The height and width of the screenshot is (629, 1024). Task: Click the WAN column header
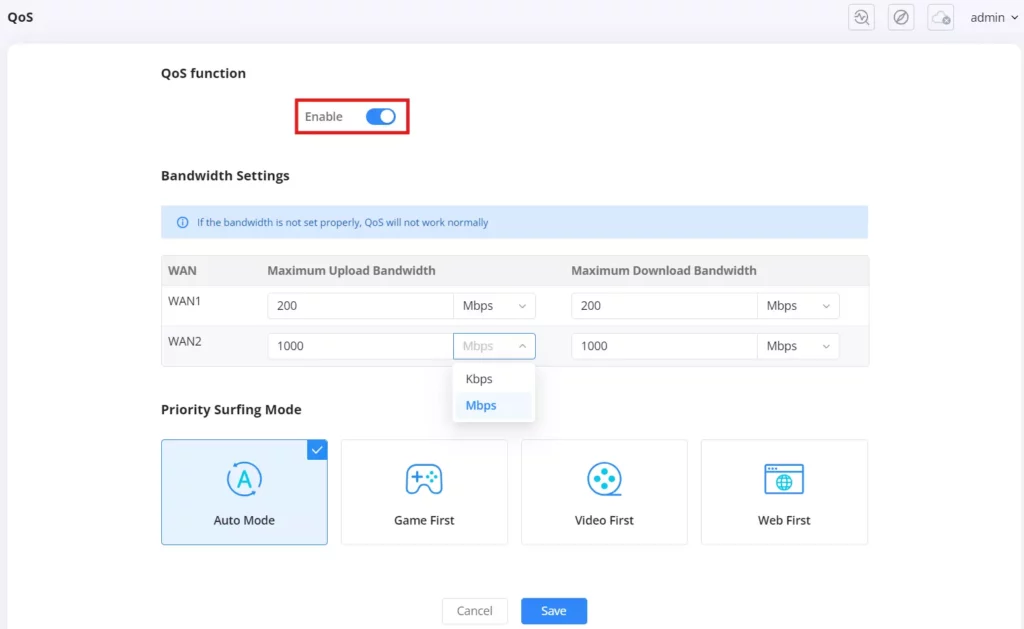[x=182, y=270]
